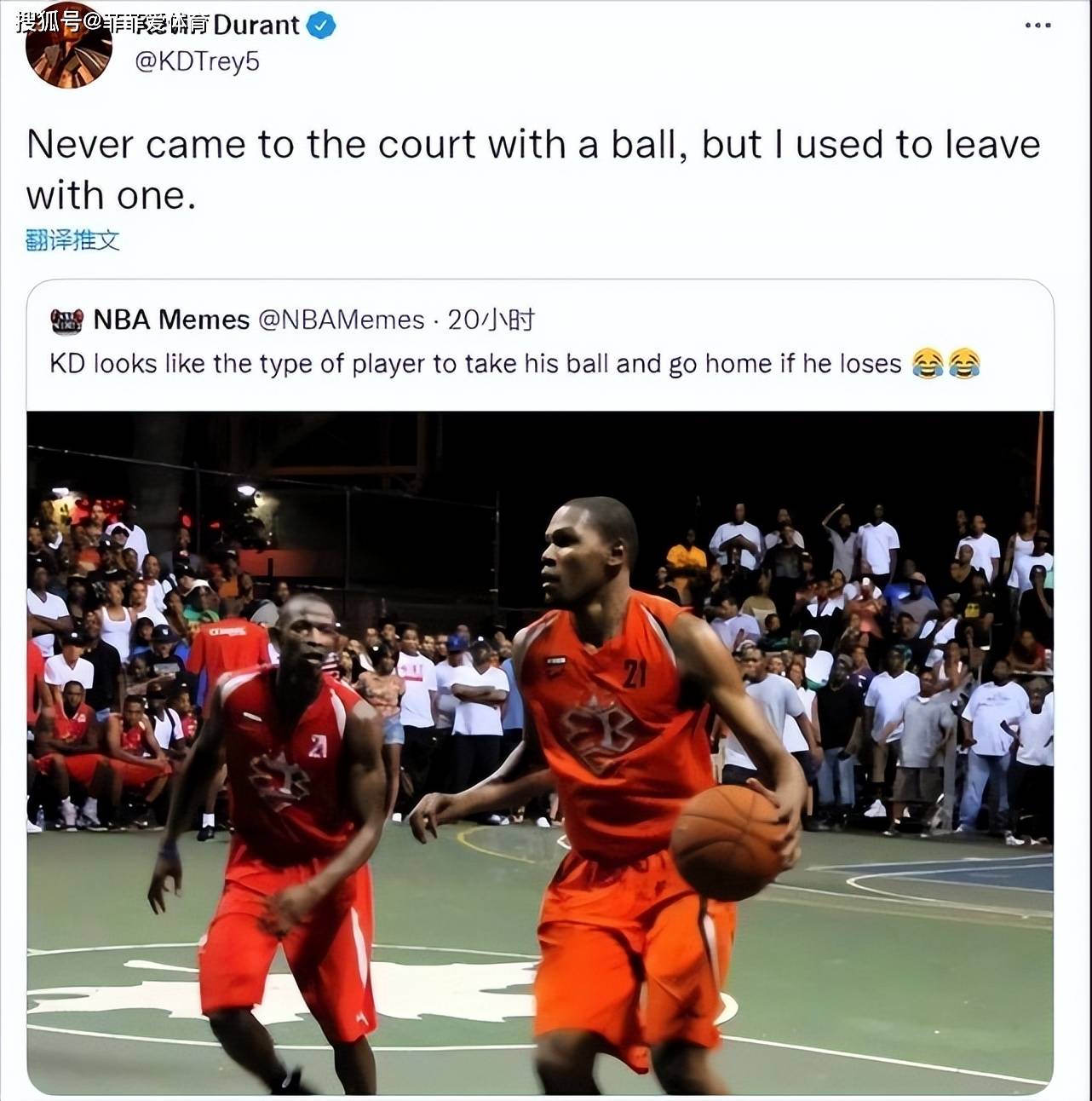This screenshot has width=1092, height=1101.
Task: Click the blue verified badge icon
Action: [321, 26]
